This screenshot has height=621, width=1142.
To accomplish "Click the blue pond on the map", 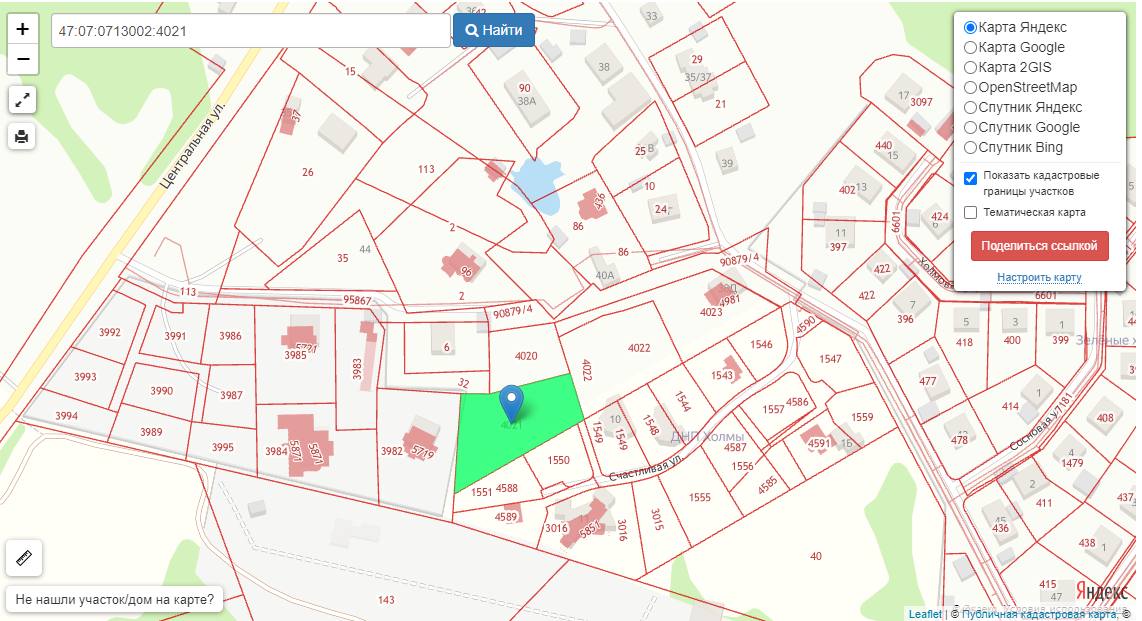I will tap(537, 186).
